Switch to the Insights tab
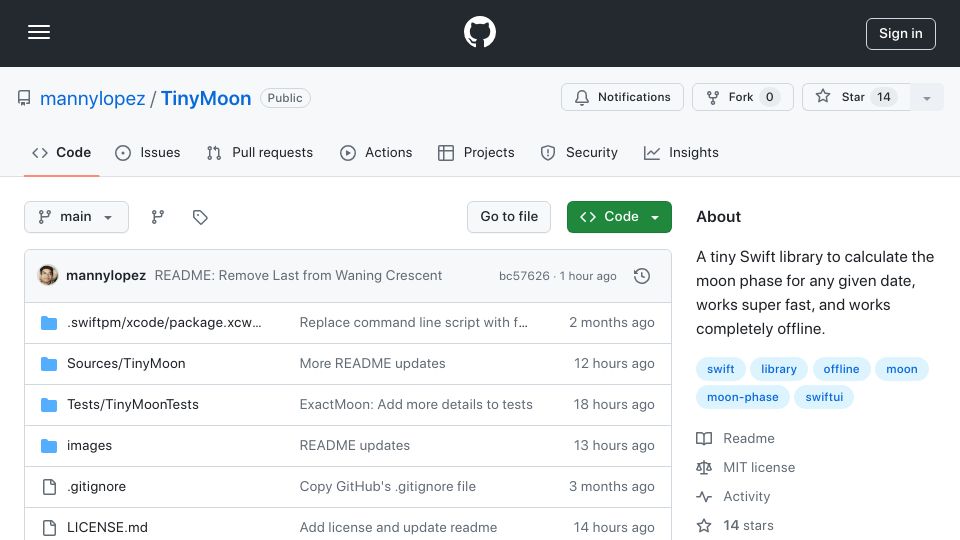This screenshot has height=540, width=960. (x=681, y=152)
